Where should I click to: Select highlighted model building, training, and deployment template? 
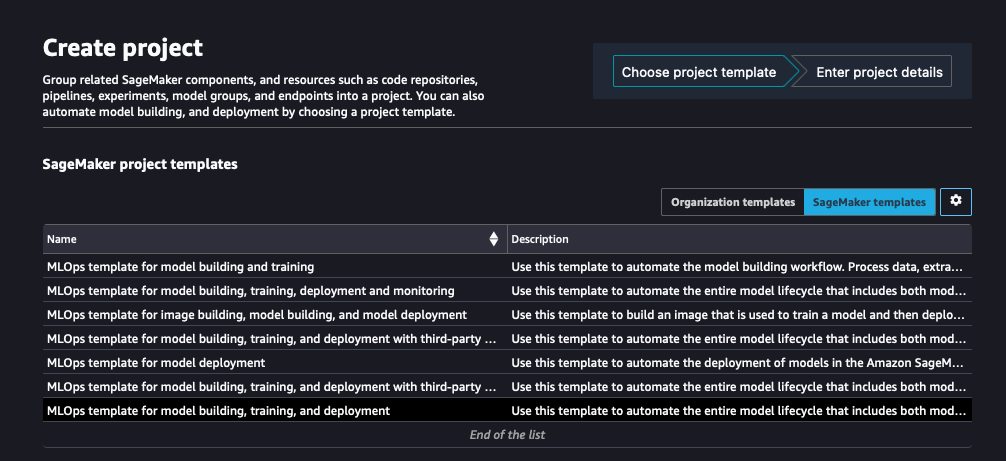coord(218,410)
